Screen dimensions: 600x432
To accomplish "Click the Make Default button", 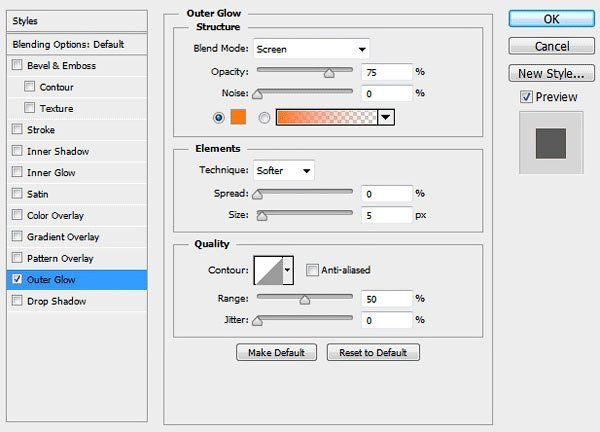I will click(x=276, y=352).
